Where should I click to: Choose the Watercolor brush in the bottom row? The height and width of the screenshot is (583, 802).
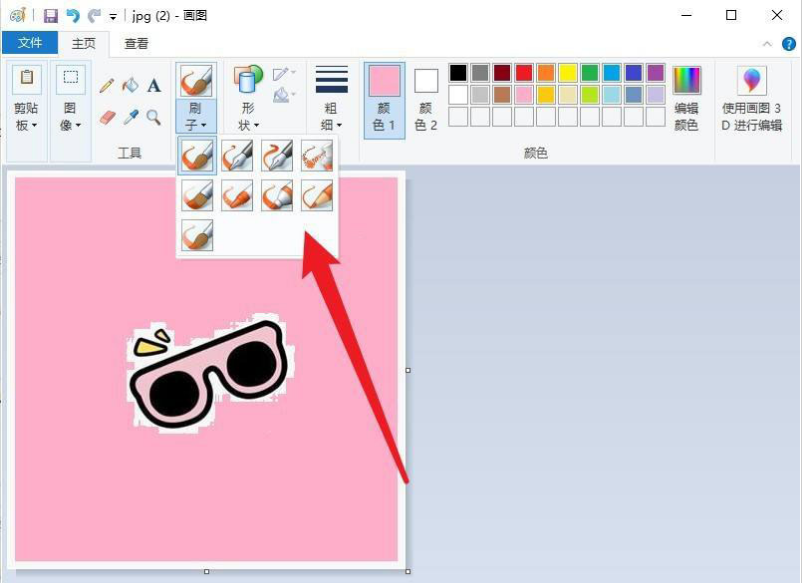197,235
